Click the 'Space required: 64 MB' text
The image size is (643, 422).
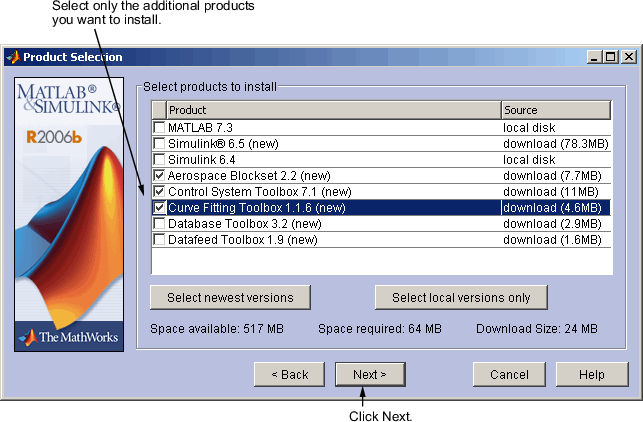click(380, 329)
